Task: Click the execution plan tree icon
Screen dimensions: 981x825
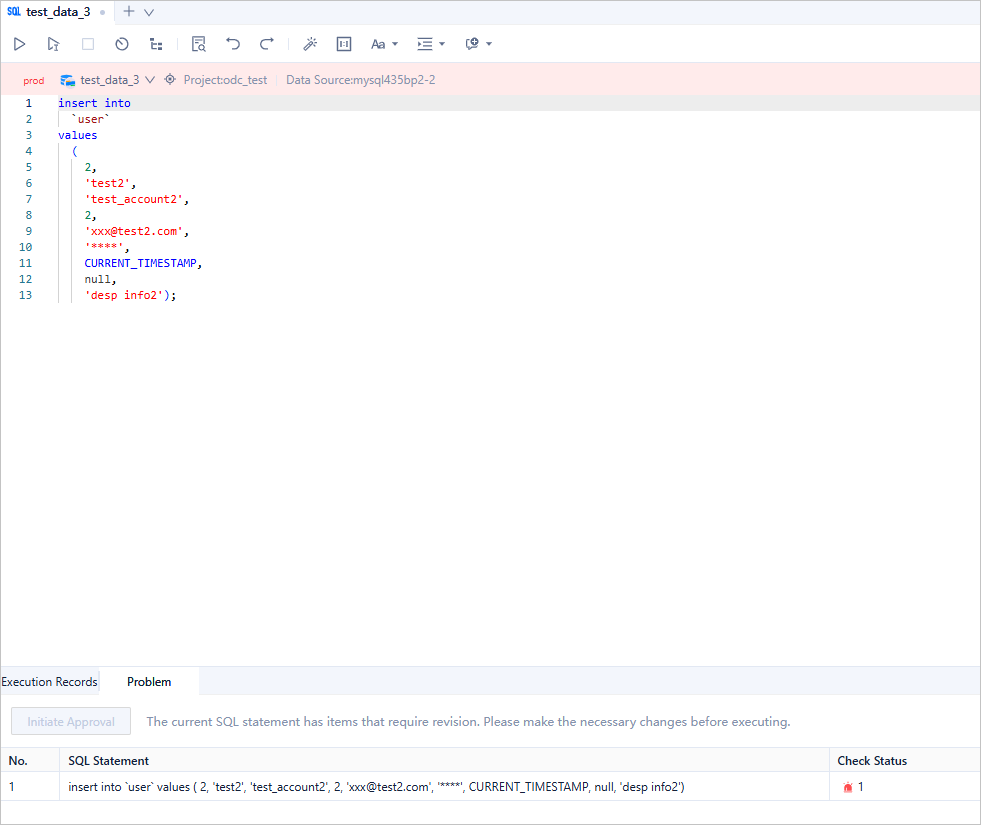Action: tap(156, 44)
